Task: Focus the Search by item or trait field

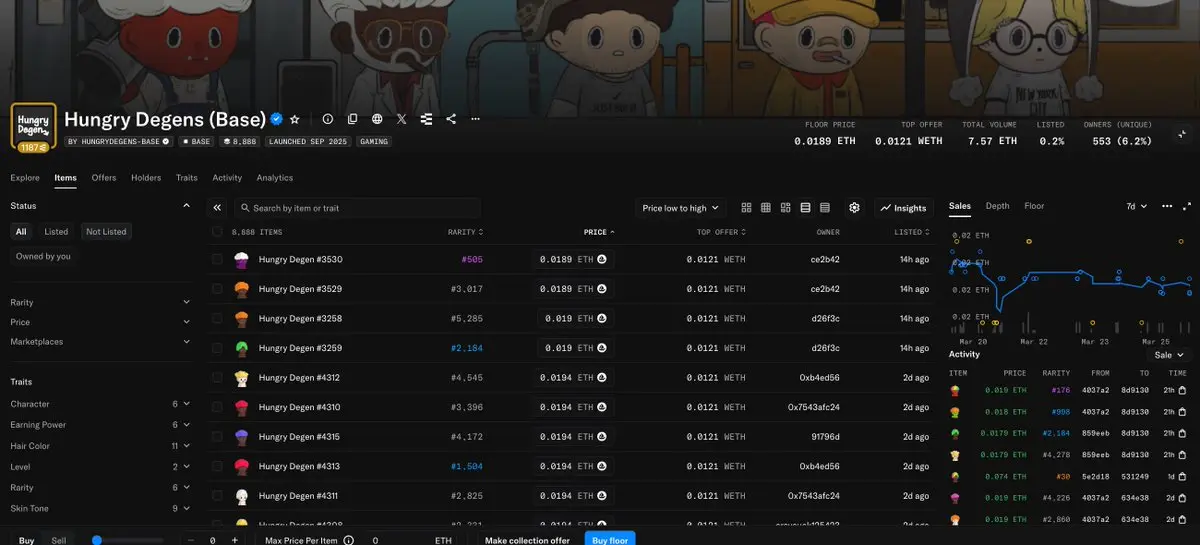Action: tap(357, 208)
